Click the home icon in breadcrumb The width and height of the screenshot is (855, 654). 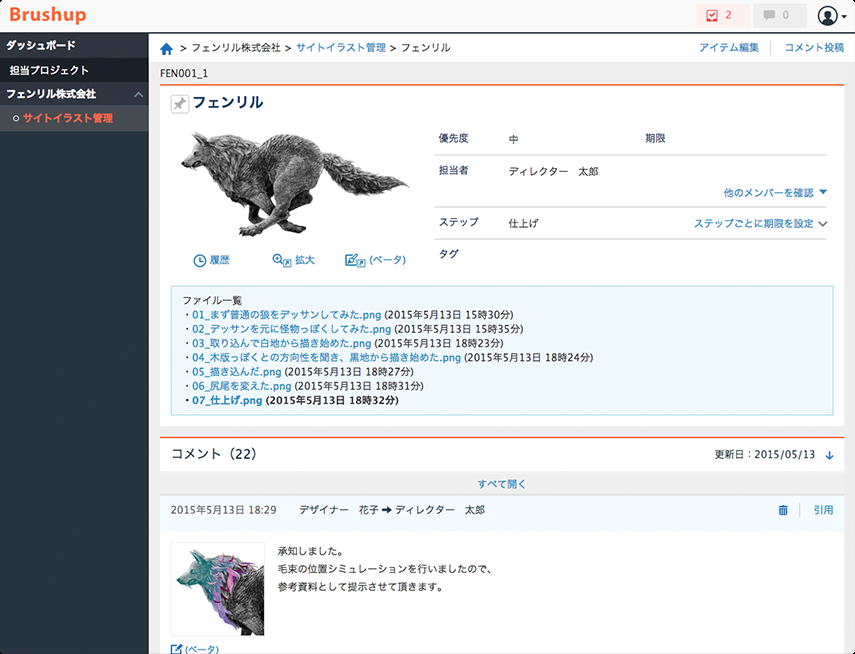coord(166,49)
